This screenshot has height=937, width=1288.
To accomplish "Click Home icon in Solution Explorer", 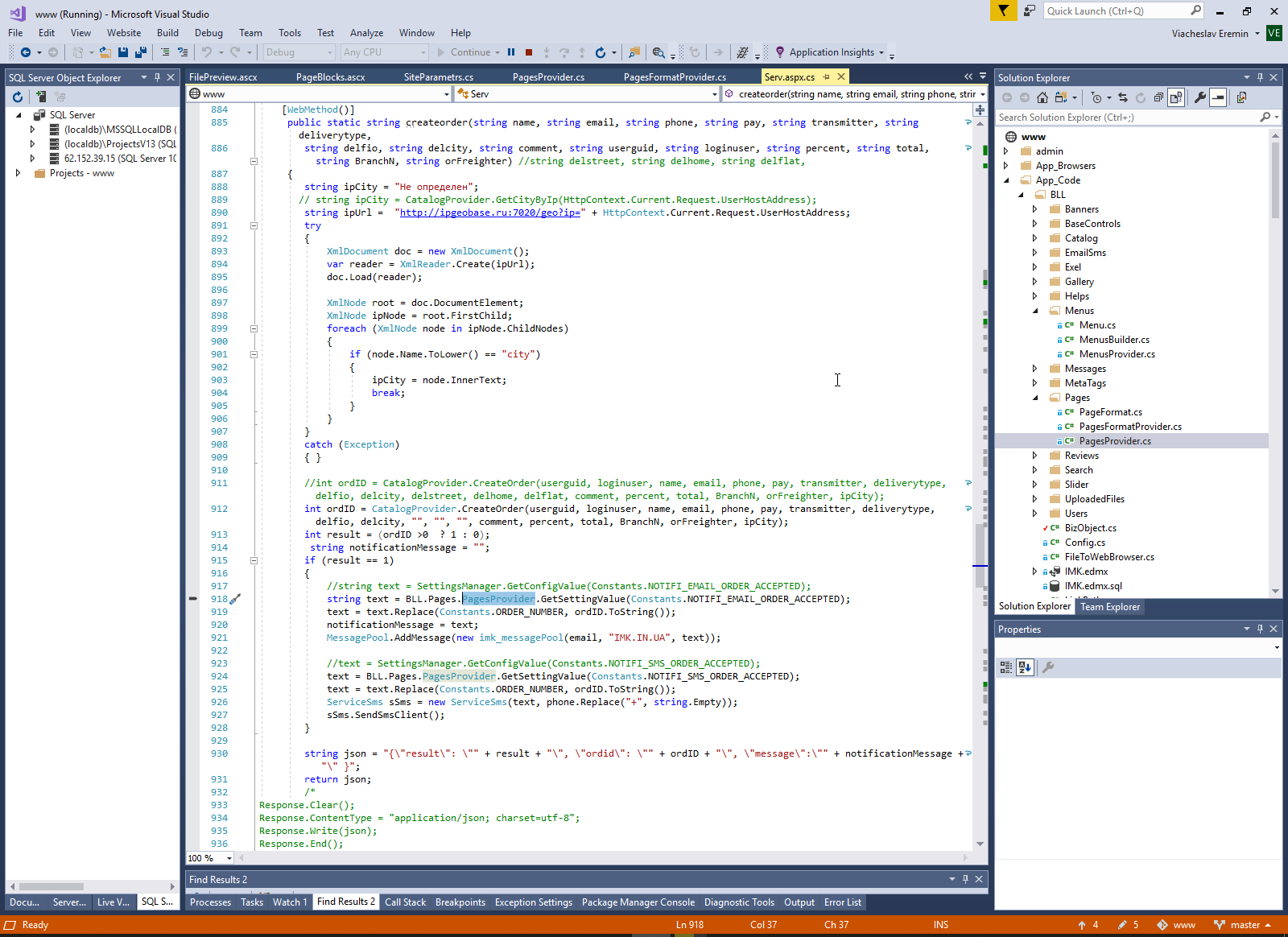I will (x=1042, y=97).
